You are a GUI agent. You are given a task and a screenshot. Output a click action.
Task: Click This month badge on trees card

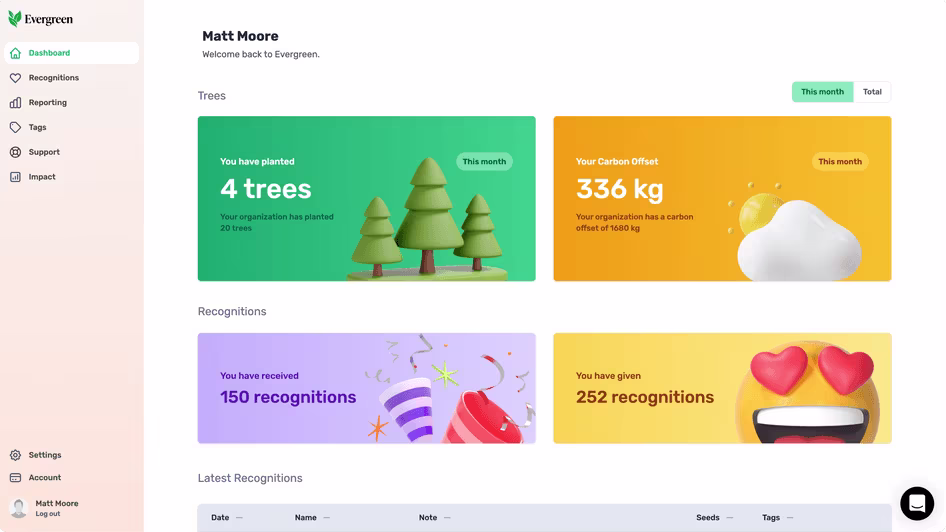point(484,162)
